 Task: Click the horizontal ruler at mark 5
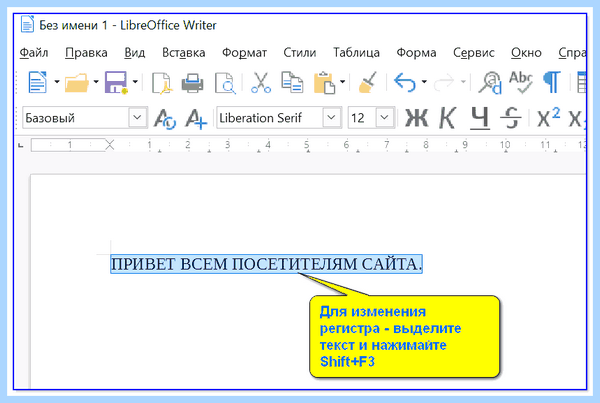(x=306, y=145)
